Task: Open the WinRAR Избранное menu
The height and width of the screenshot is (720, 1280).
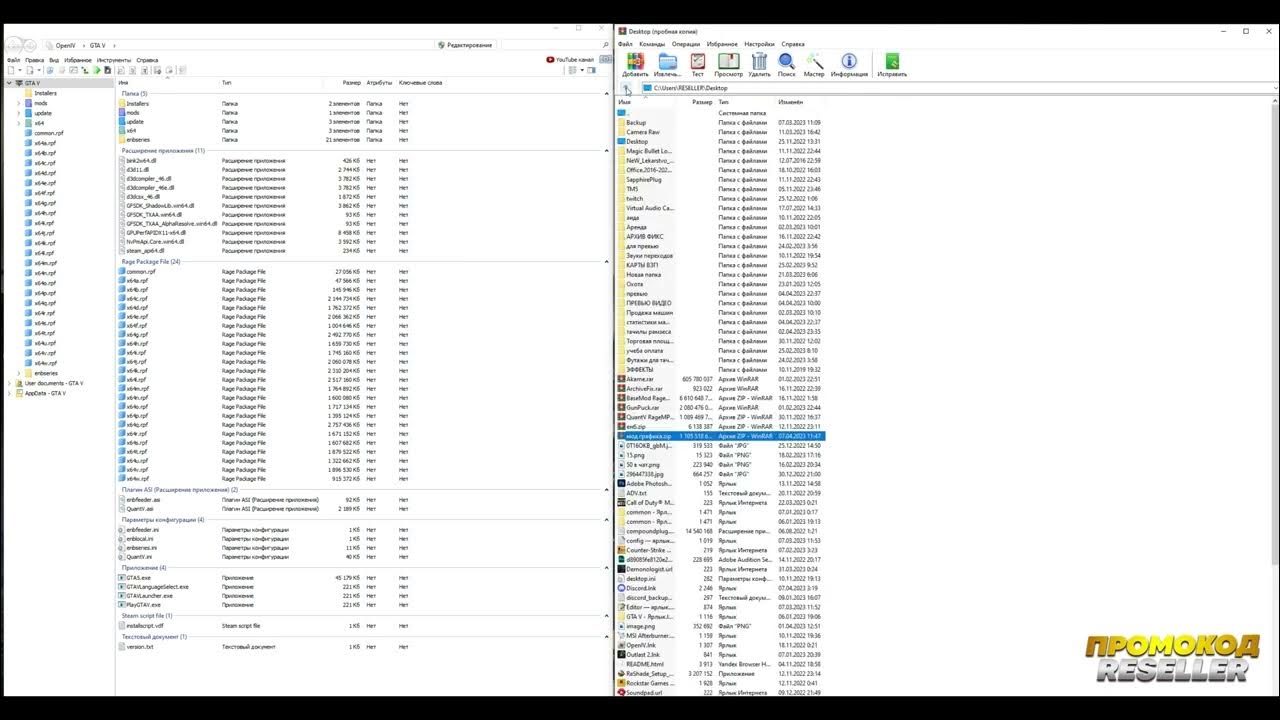Action: [x=722, y=44]
